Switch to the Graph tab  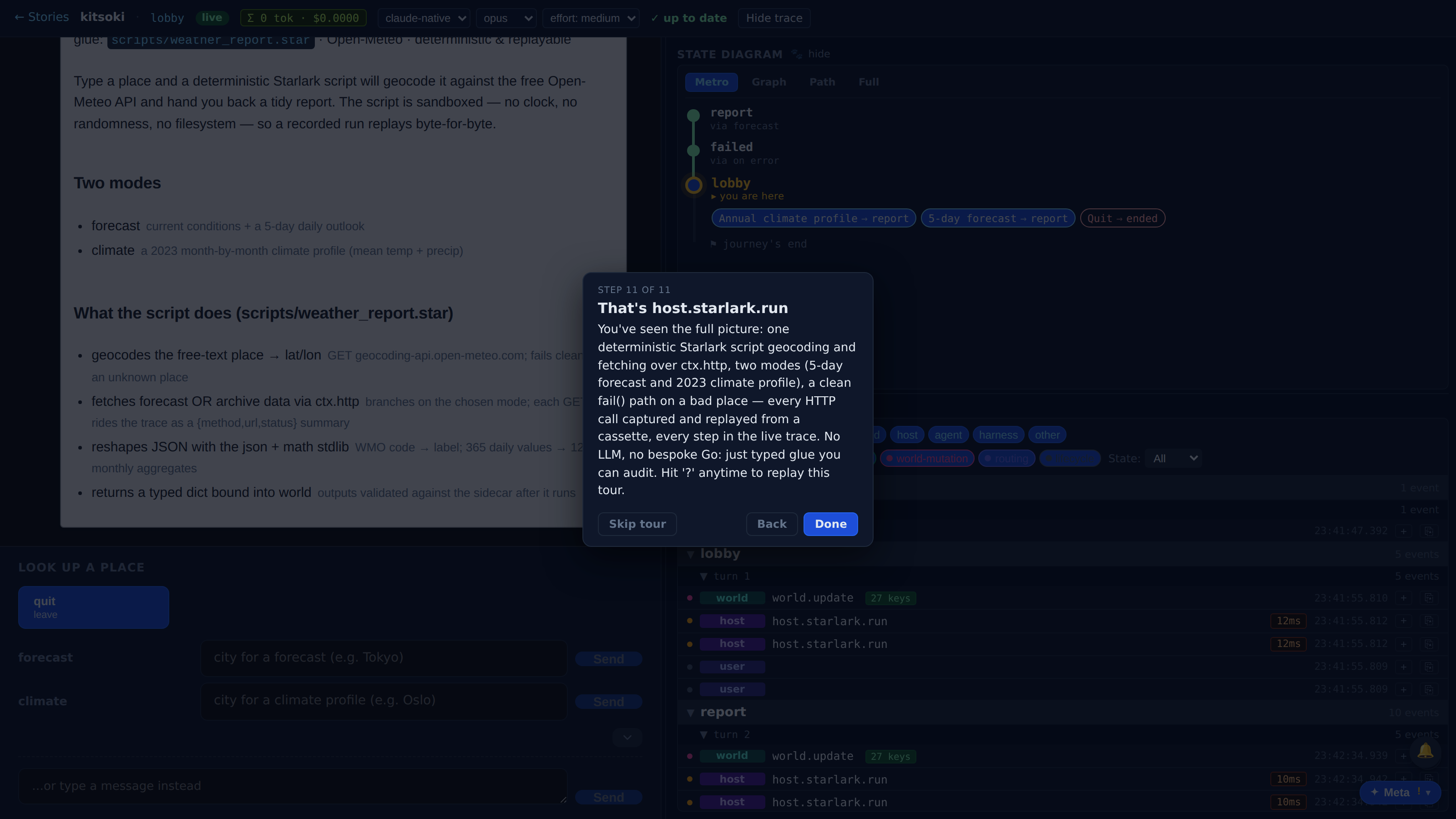[x=768, y=82]
